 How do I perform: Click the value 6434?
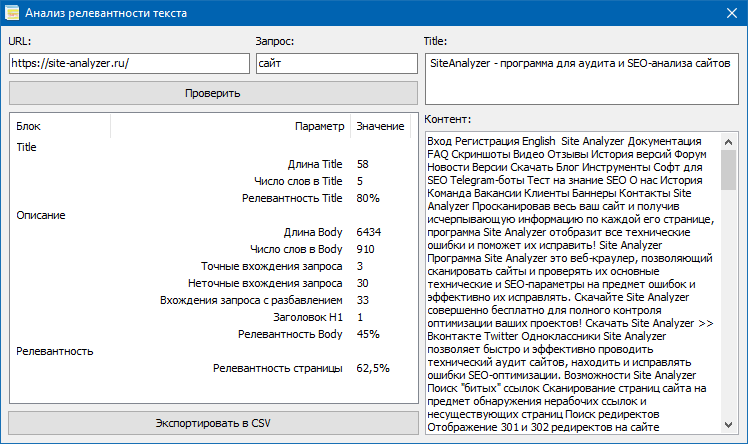coord(369,232)
